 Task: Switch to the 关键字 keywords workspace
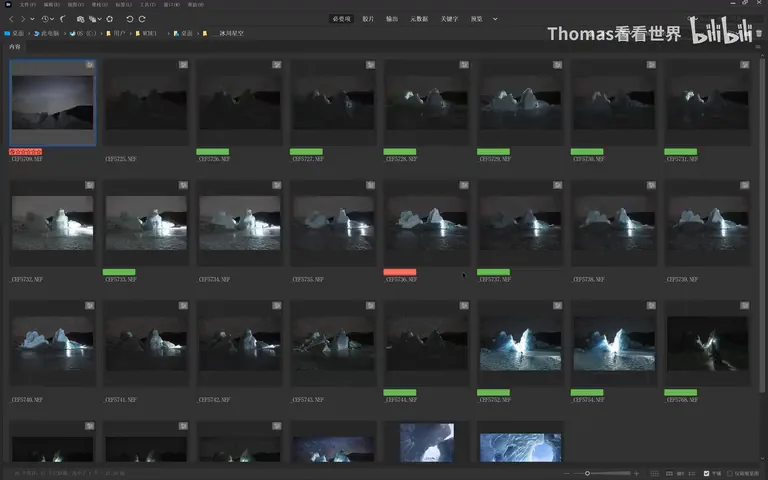pyautogui.click(x=449, y=19)
